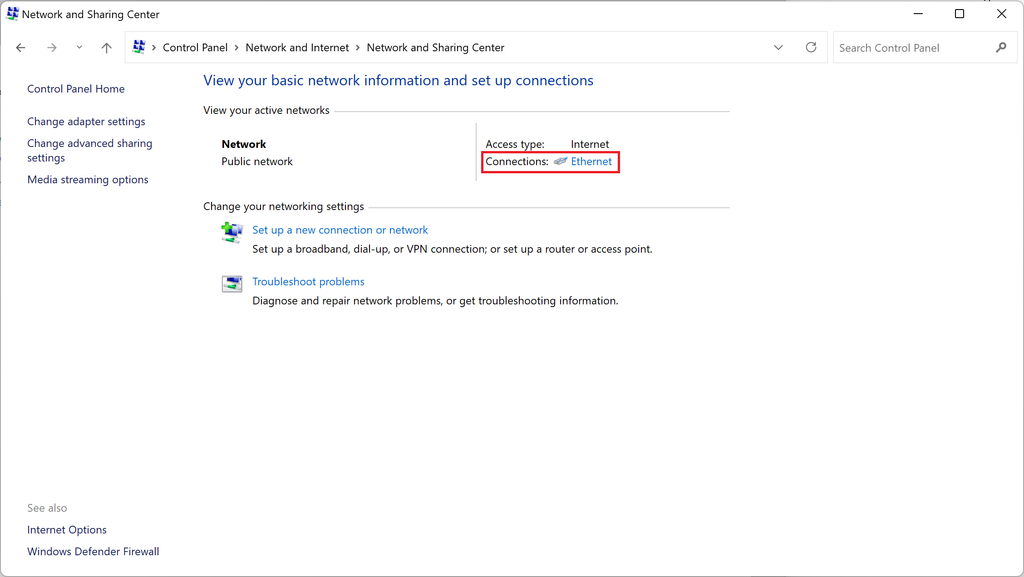This screenshot has height=577, width=1024.
Task: Open the Ethernet connection link
Action: click(x=591, y=162)
